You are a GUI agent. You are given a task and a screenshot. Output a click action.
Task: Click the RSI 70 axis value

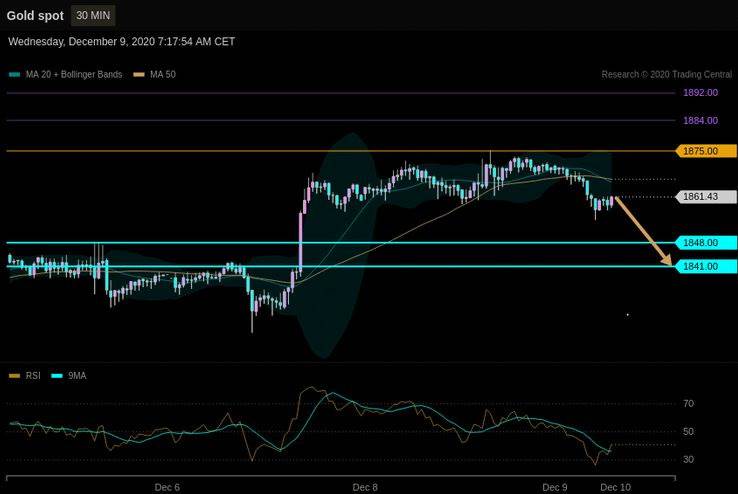pos(688,404)
